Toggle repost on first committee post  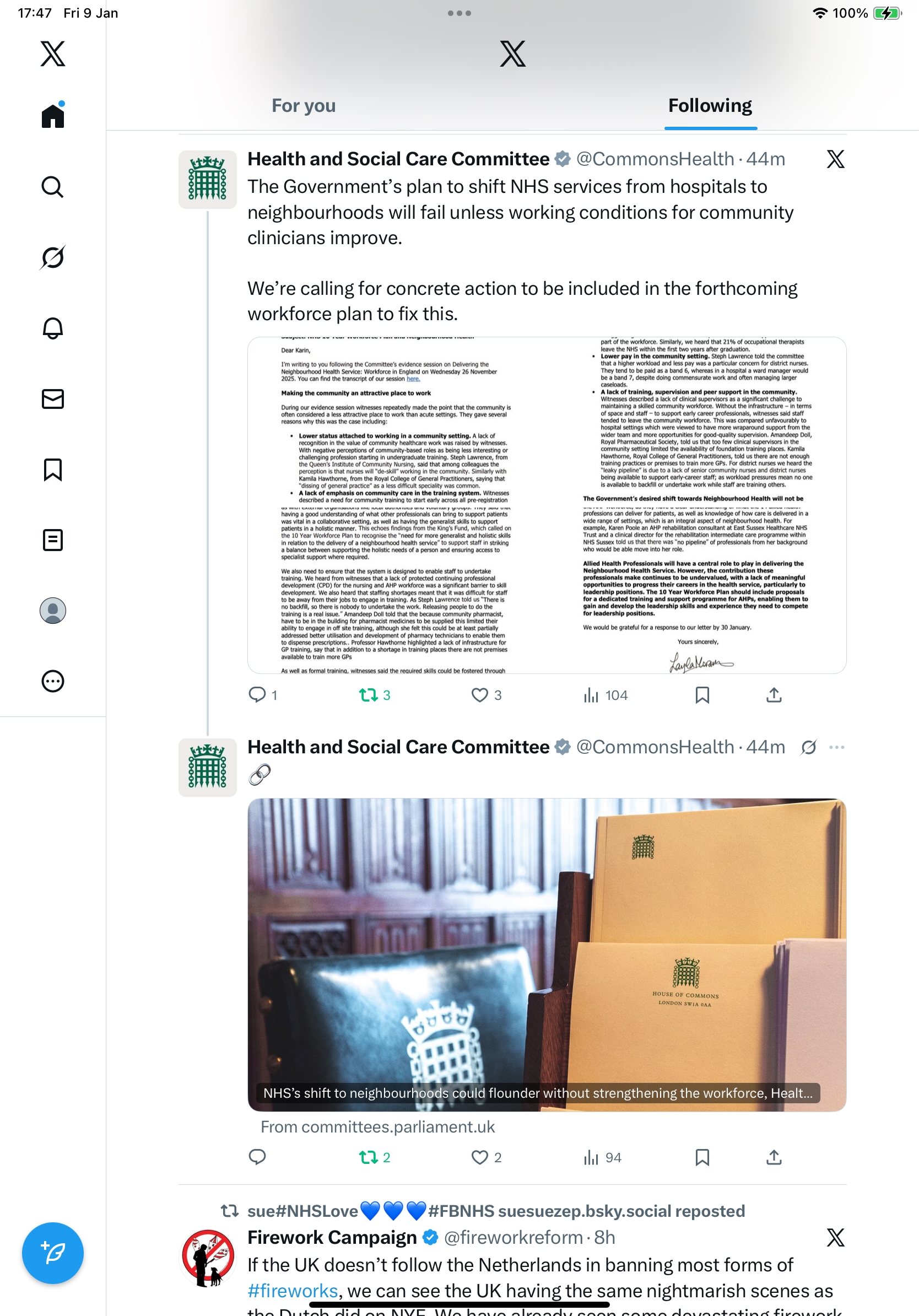tap(375, 695)
